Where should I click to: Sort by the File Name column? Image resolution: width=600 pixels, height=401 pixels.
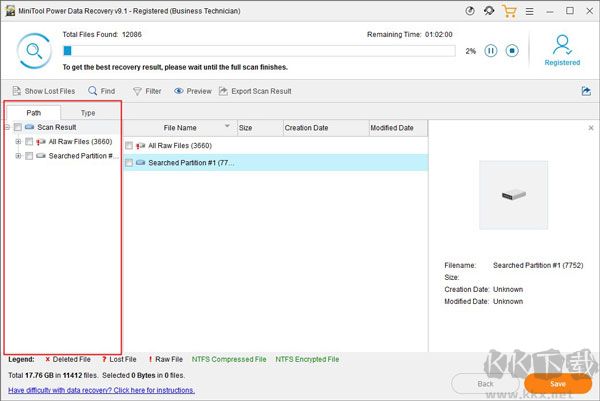click(x=180, y=128)
